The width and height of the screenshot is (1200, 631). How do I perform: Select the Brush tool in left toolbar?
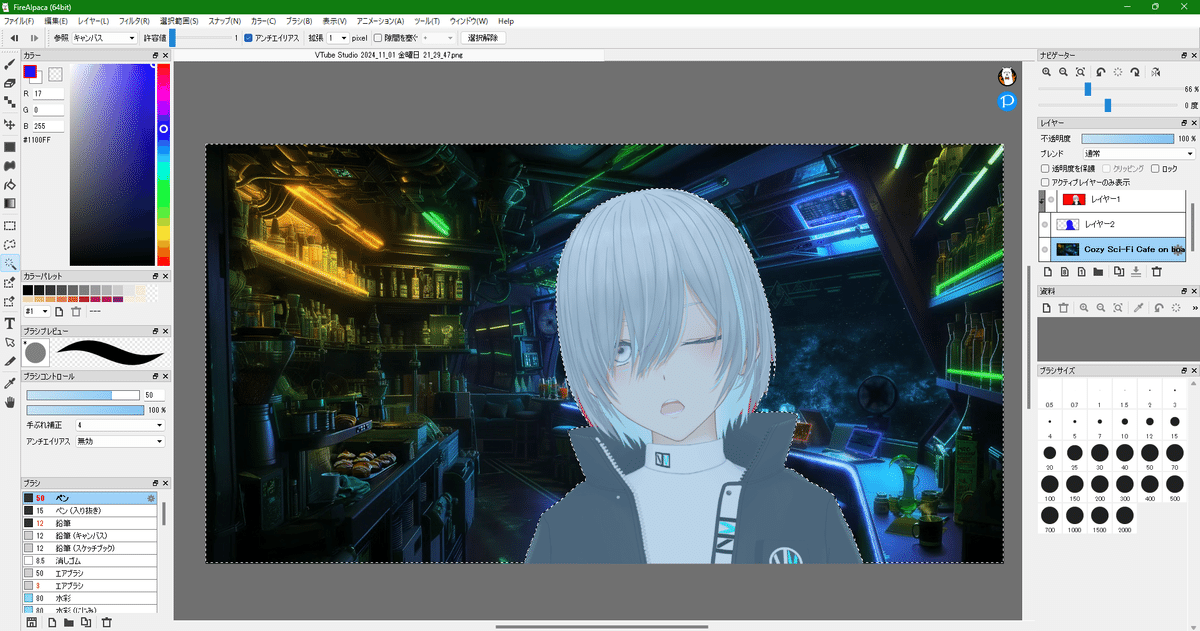[10, 64]
